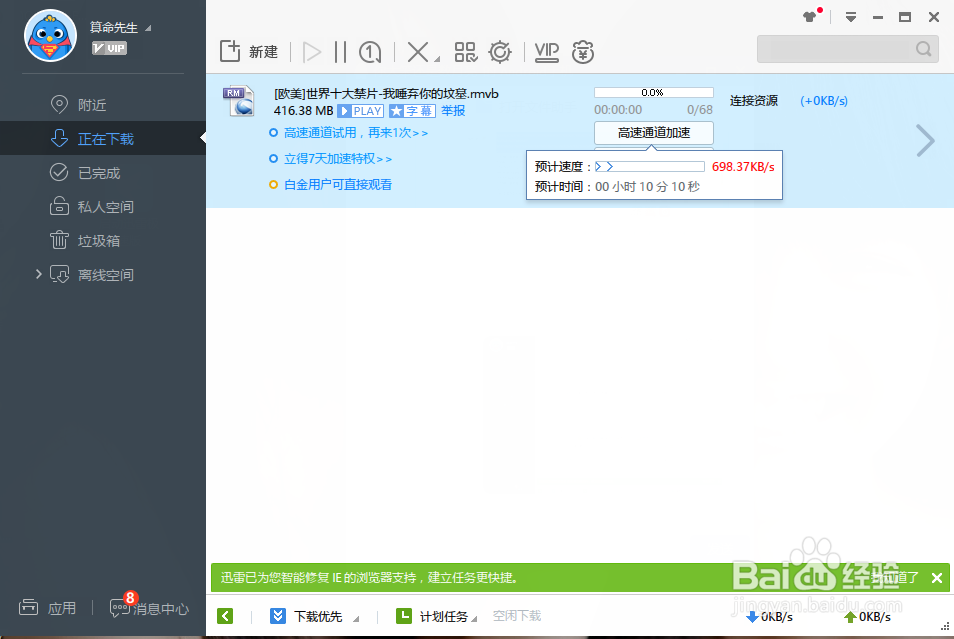This screenshot has width=954, height=639.
Task: Click the download progress bar showing 0.0%
Action: pos(653,91)
